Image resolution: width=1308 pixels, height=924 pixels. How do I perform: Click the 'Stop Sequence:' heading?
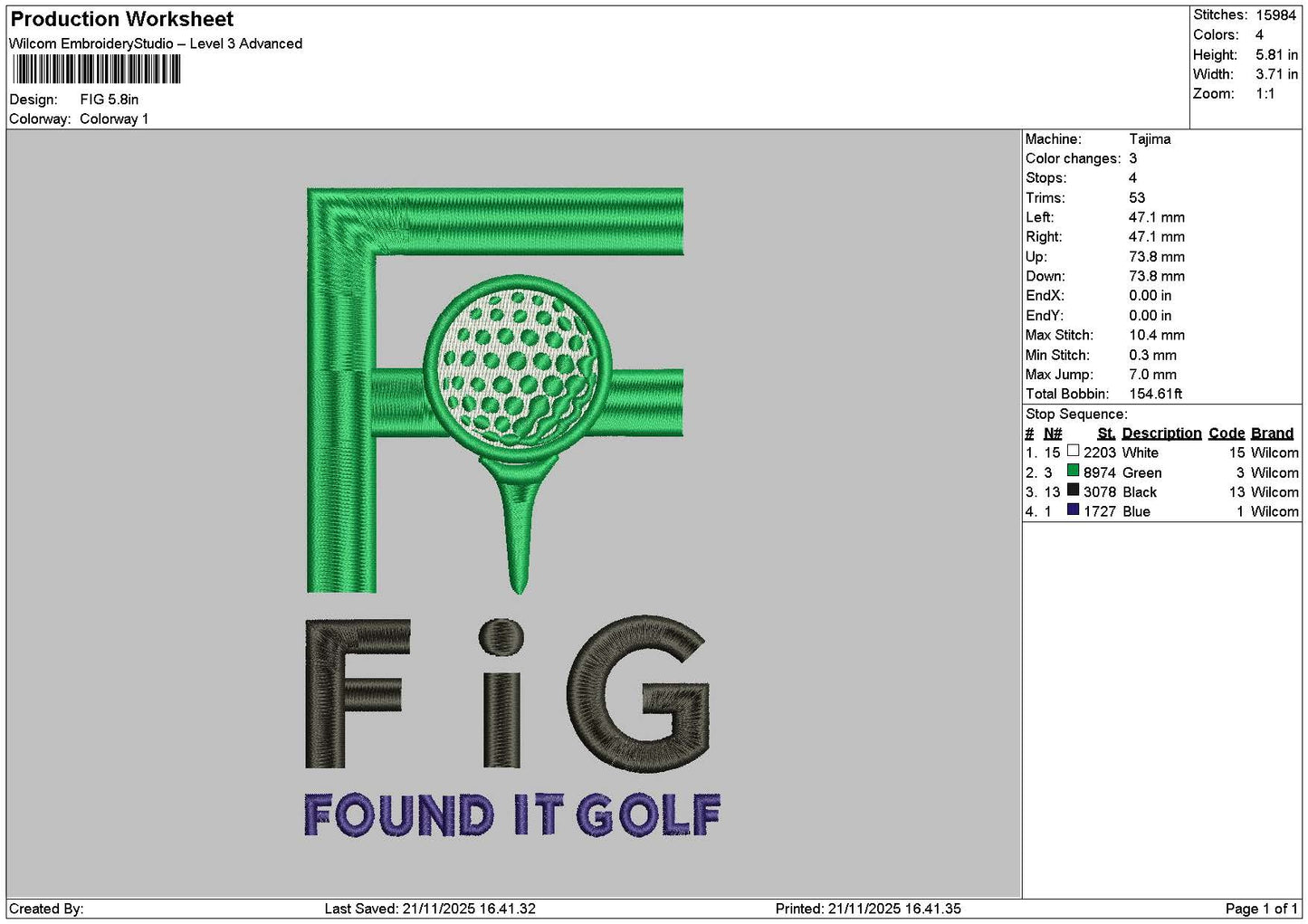coord(1076,414)
